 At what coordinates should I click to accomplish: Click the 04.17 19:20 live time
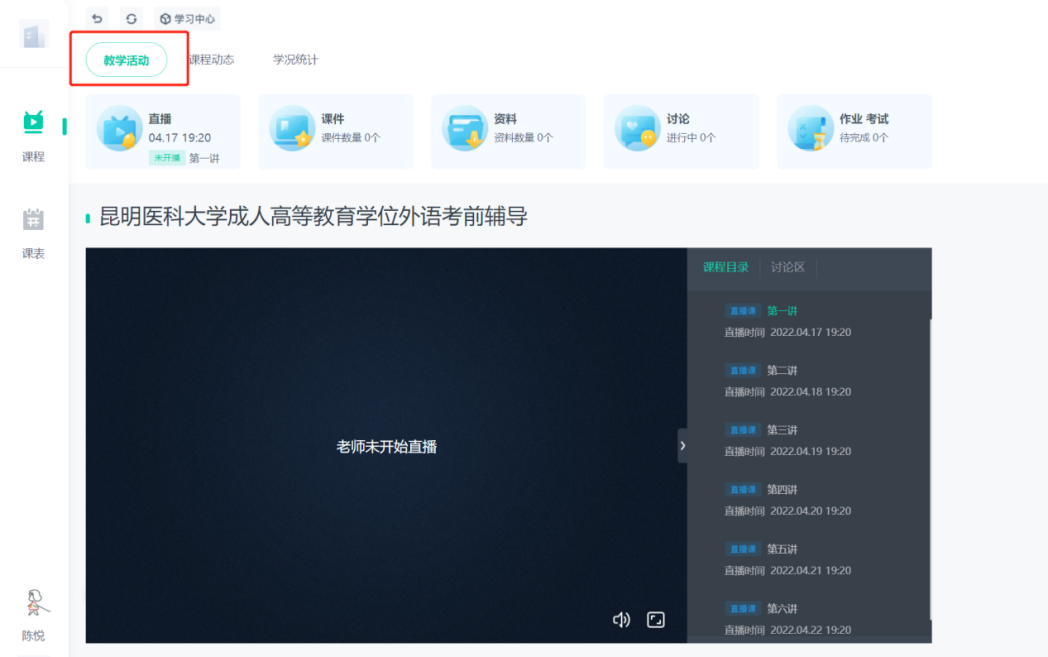(x=180, y=138)
